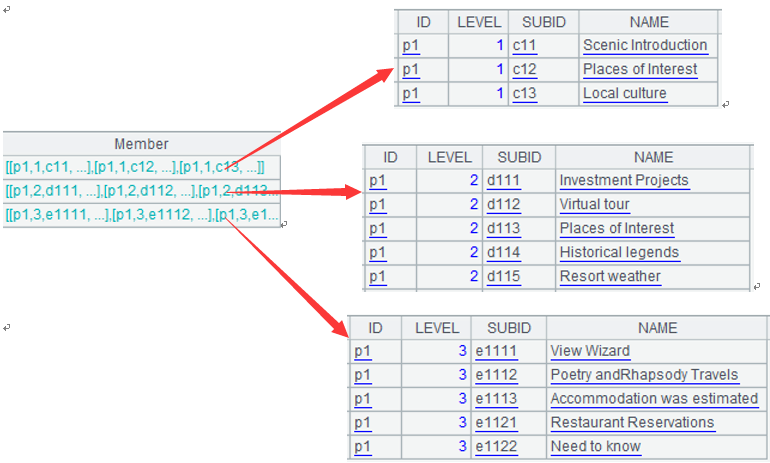770x463 pixels.
Task: Click the d112 SUBID link
Action: [x=504, y=204]
